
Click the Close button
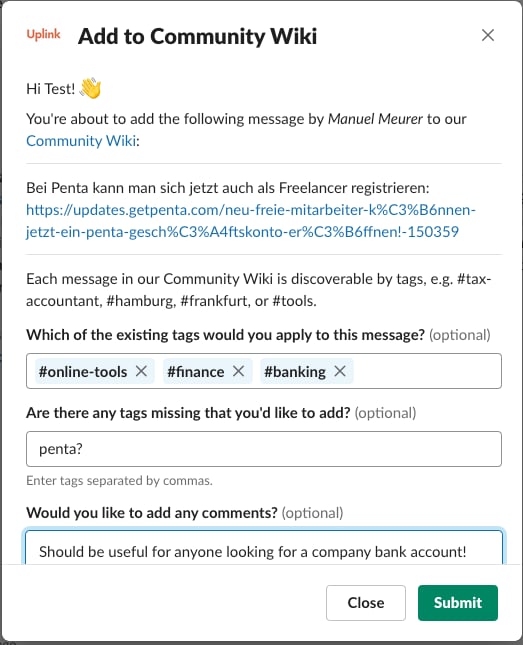click(x=366, y=603)
